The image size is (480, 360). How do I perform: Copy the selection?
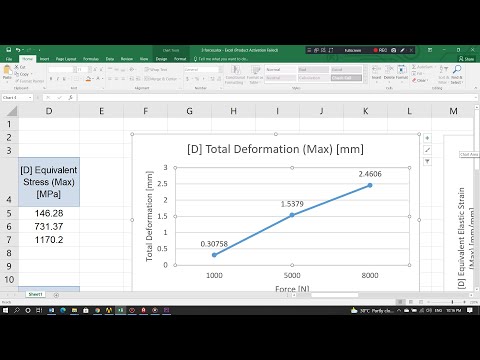pyautogui.click(x=22, y=74)
